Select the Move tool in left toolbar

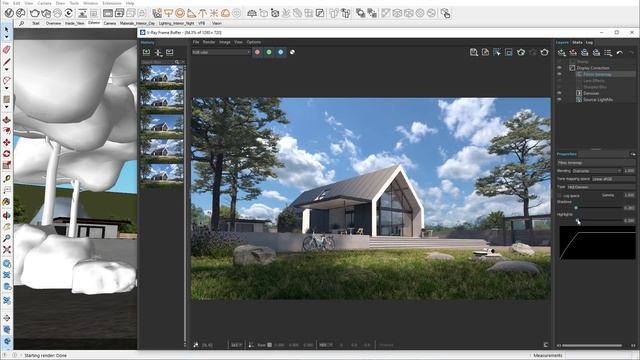click(7, 142)
